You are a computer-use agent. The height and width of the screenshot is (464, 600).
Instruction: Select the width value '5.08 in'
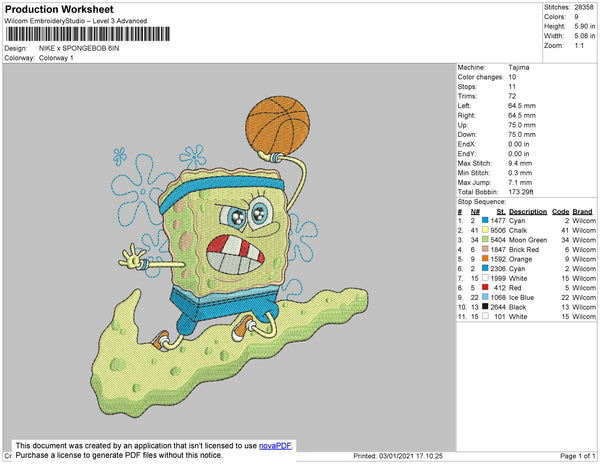585,36
